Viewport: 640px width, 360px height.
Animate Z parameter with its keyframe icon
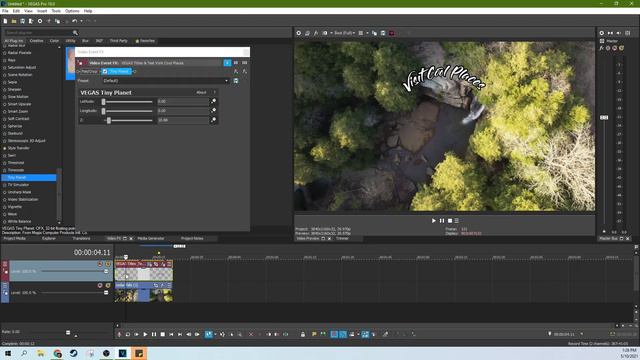(213, 120)
